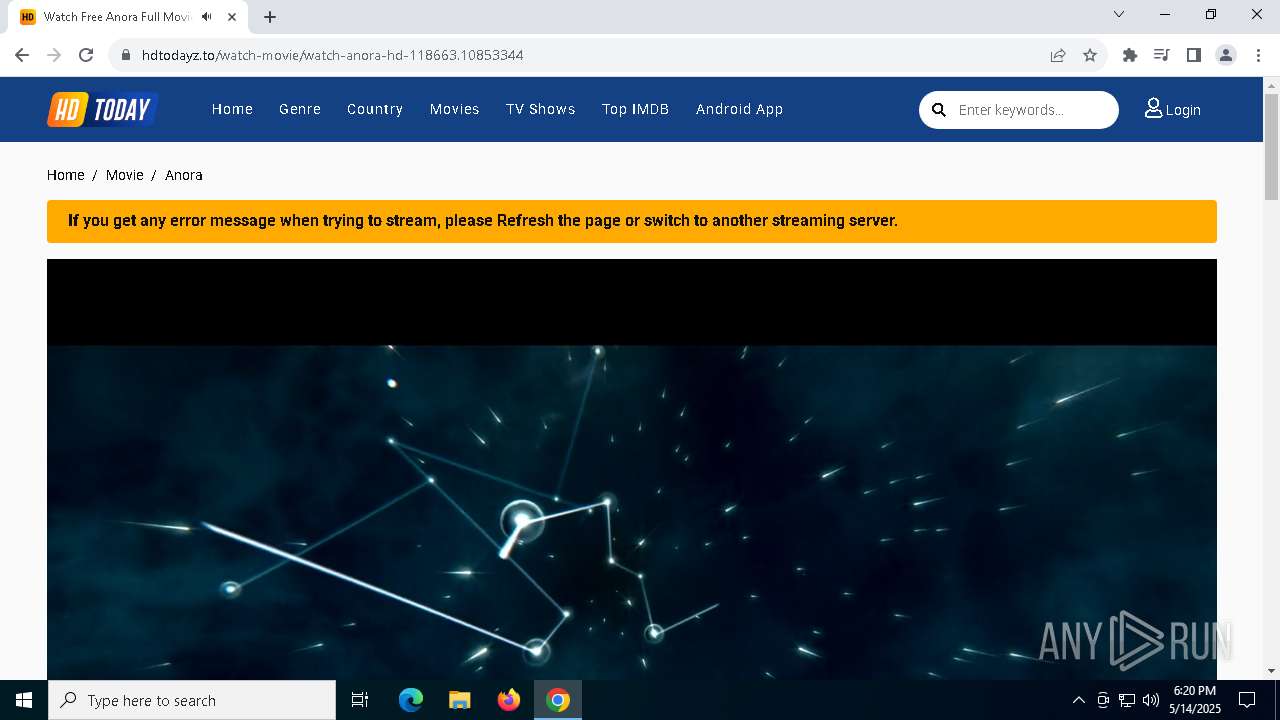Go back with browser back arrow

pos(22,55)
